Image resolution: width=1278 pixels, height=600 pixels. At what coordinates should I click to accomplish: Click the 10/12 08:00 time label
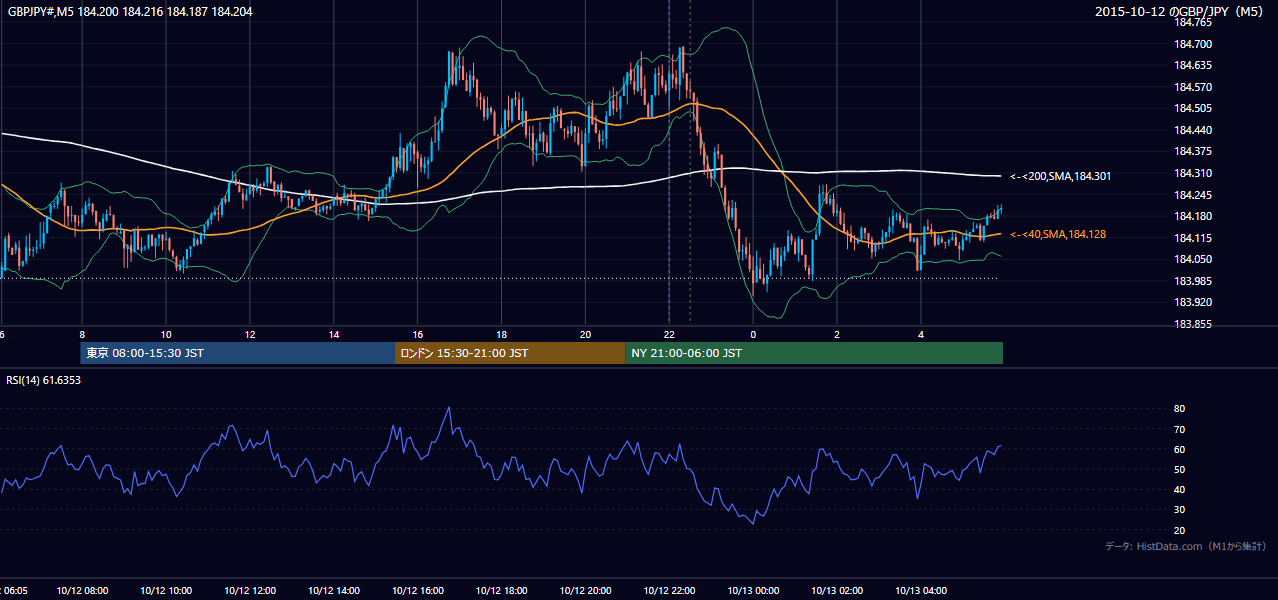pyautogui.click(x=81, y=591)
